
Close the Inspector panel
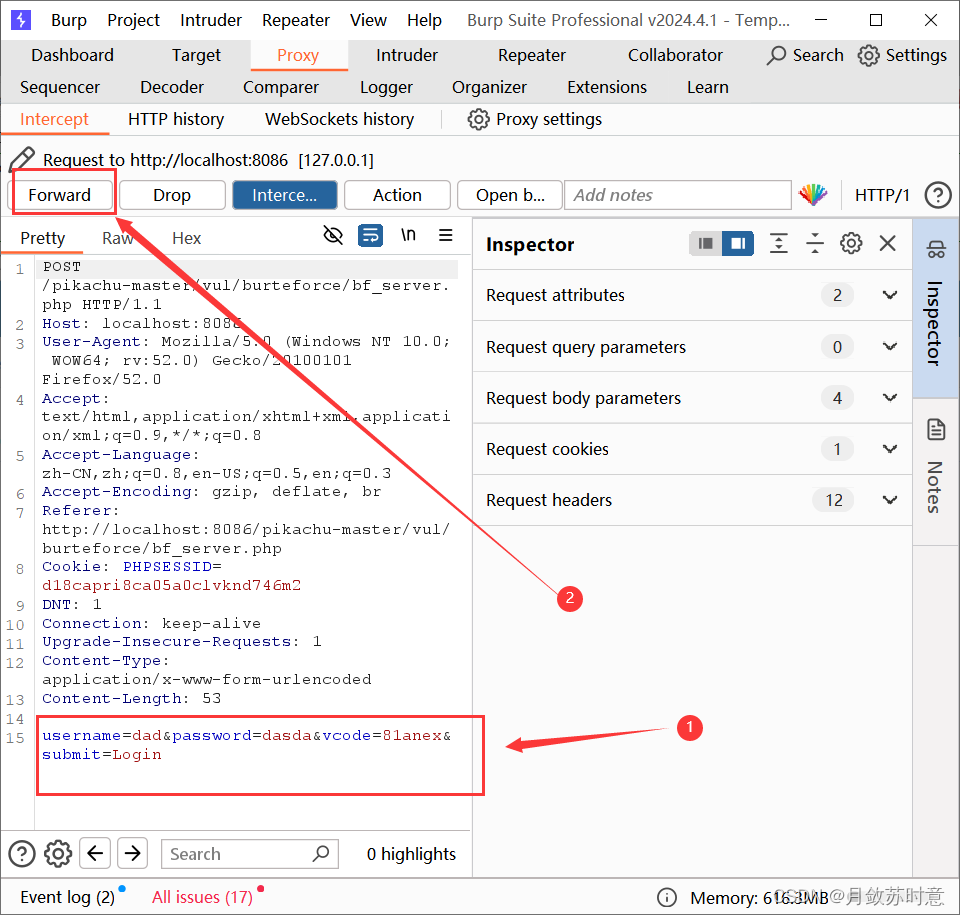(888, 244)
